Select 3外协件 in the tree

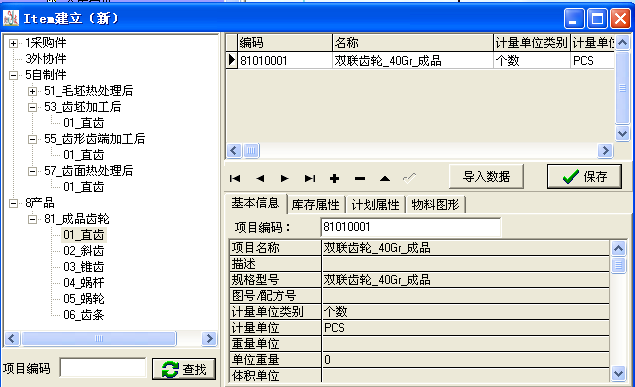tap(46, 59)
